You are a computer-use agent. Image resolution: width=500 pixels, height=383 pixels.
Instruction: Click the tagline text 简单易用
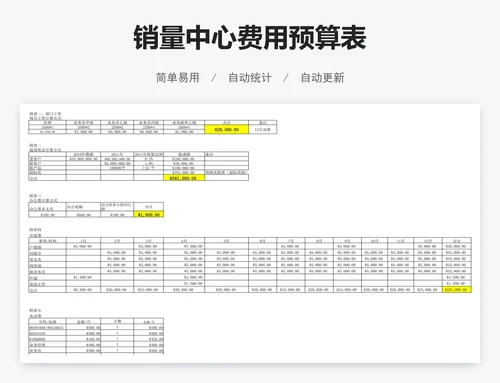click(x=178, y=78)
